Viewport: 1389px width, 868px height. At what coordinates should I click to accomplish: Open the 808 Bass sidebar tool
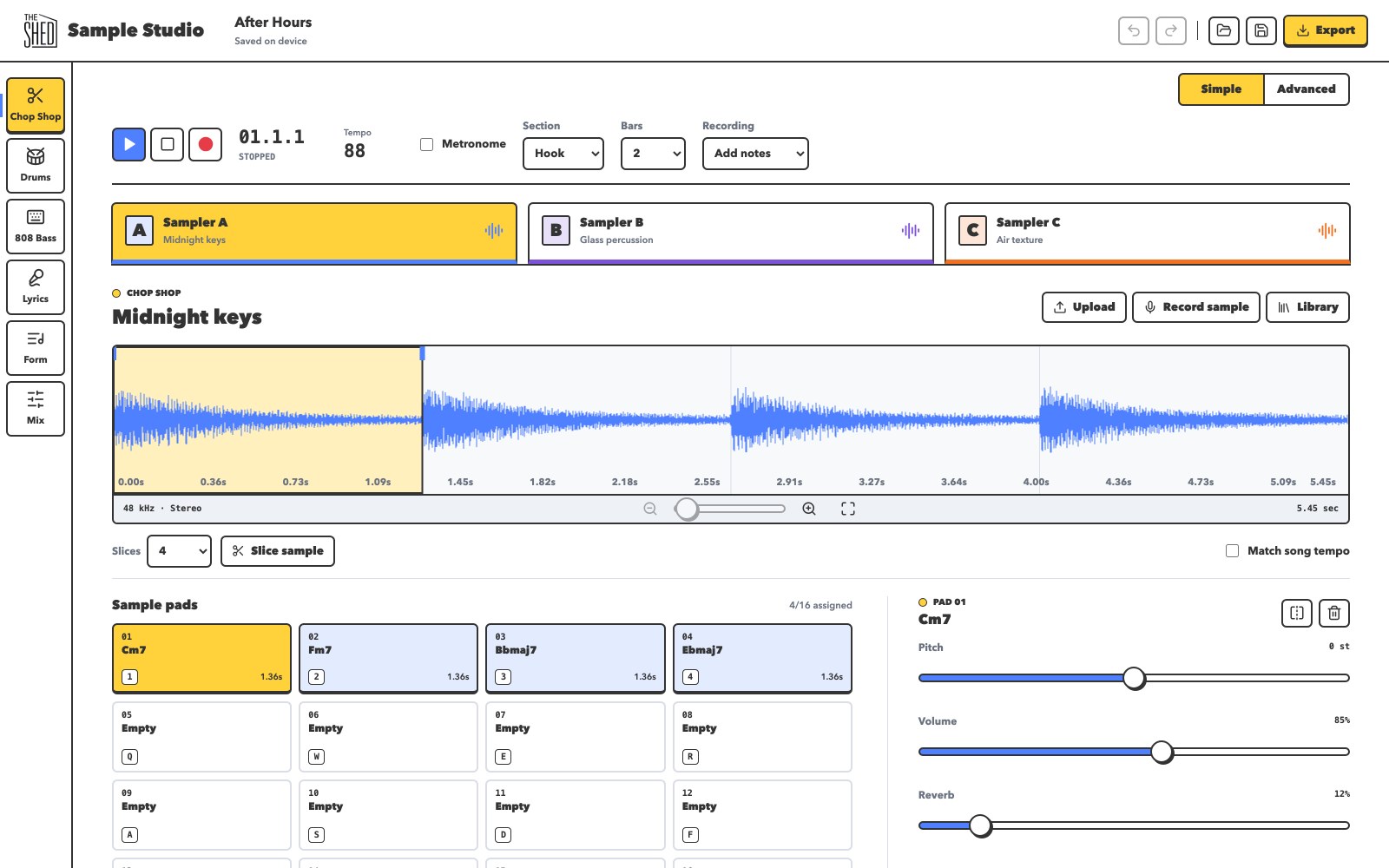36,227
